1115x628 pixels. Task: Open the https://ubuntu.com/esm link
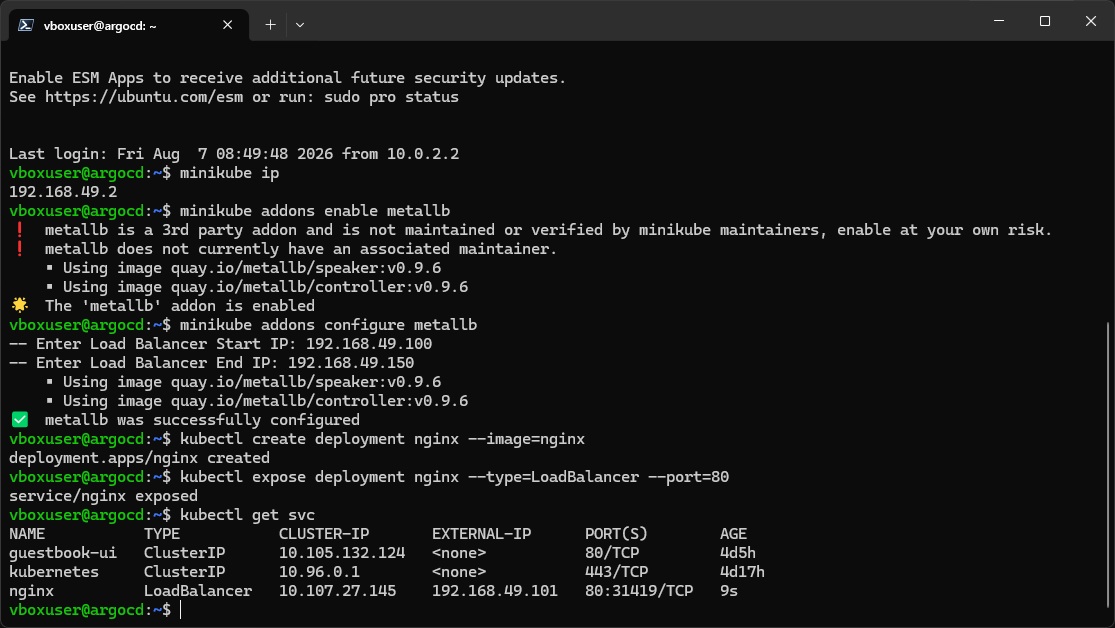point(144,97)
